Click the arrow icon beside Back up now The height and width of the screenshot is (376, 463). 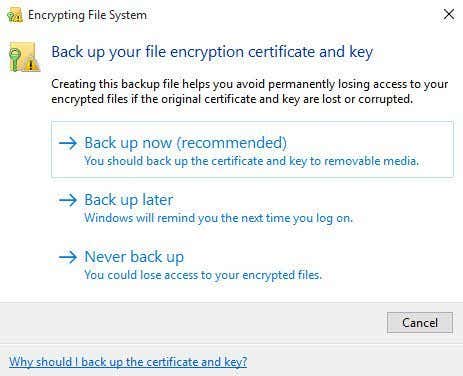(68, 144)
